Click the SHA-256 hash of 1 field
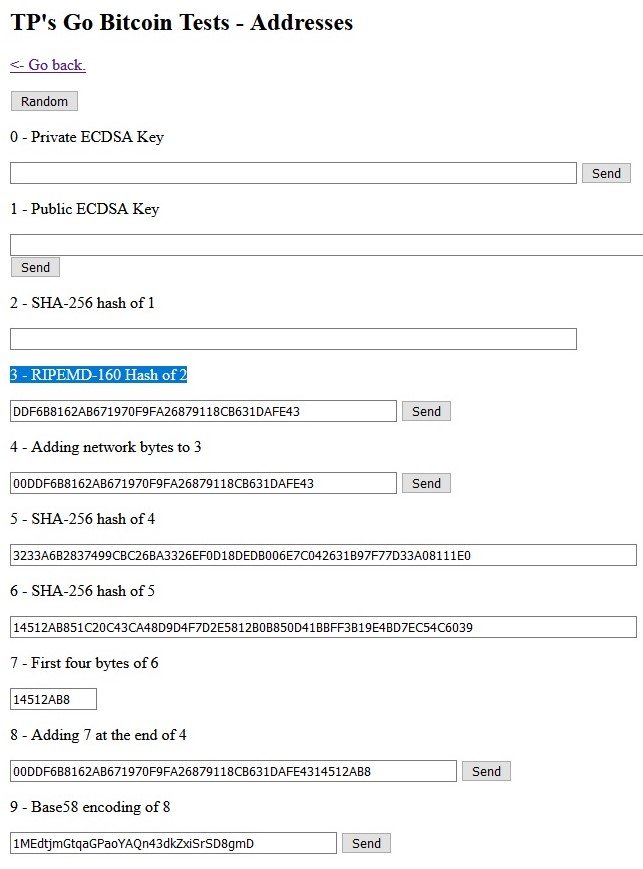643x869 pixels. click(293, 339)
